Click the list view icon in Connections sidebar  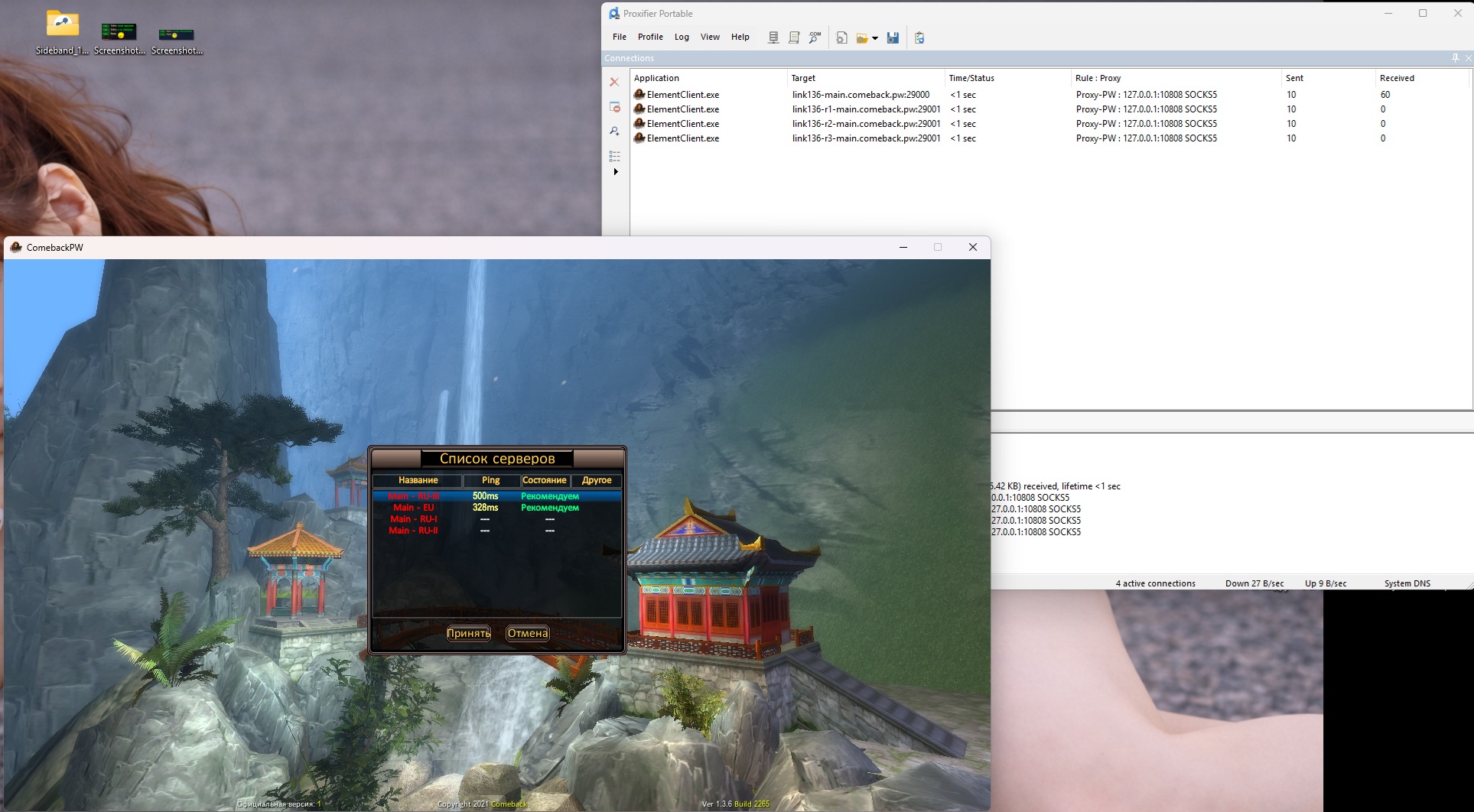point(614,156)
